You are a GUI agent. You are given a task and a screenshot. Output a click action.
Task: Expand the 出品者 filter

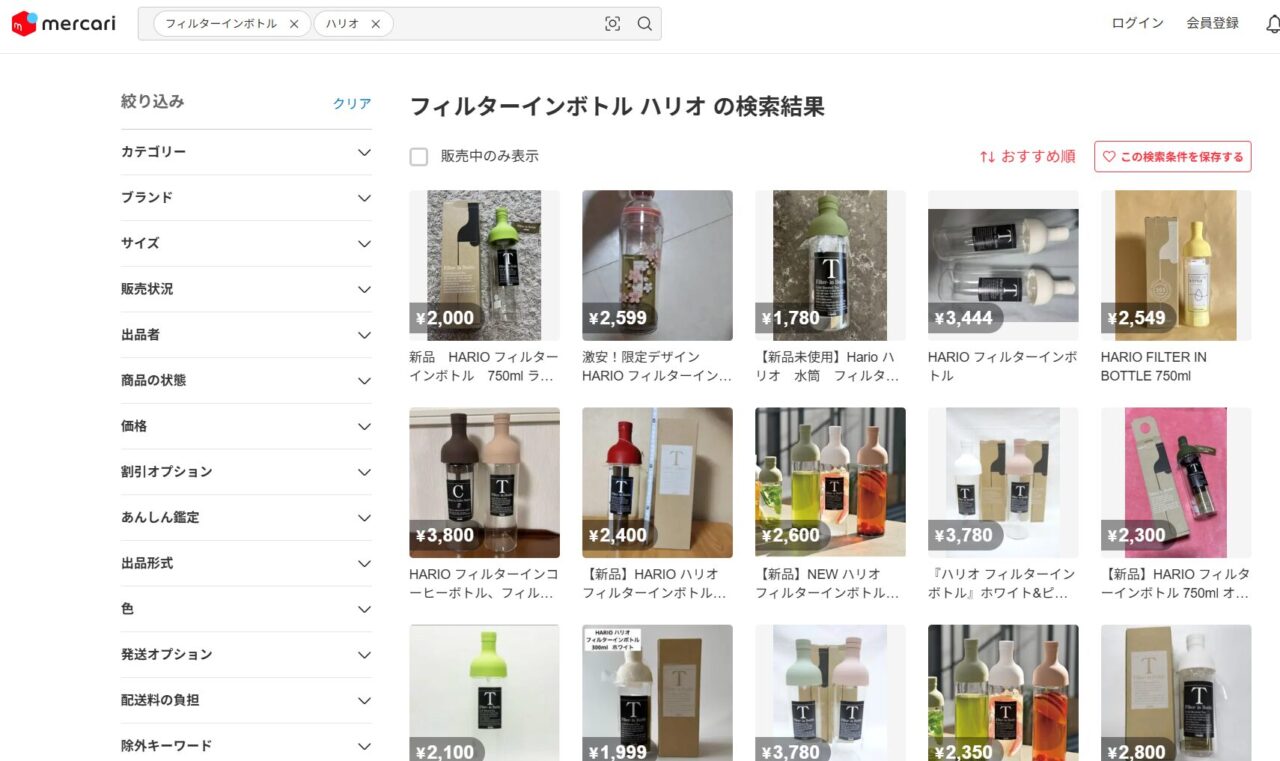click(246, 335)
